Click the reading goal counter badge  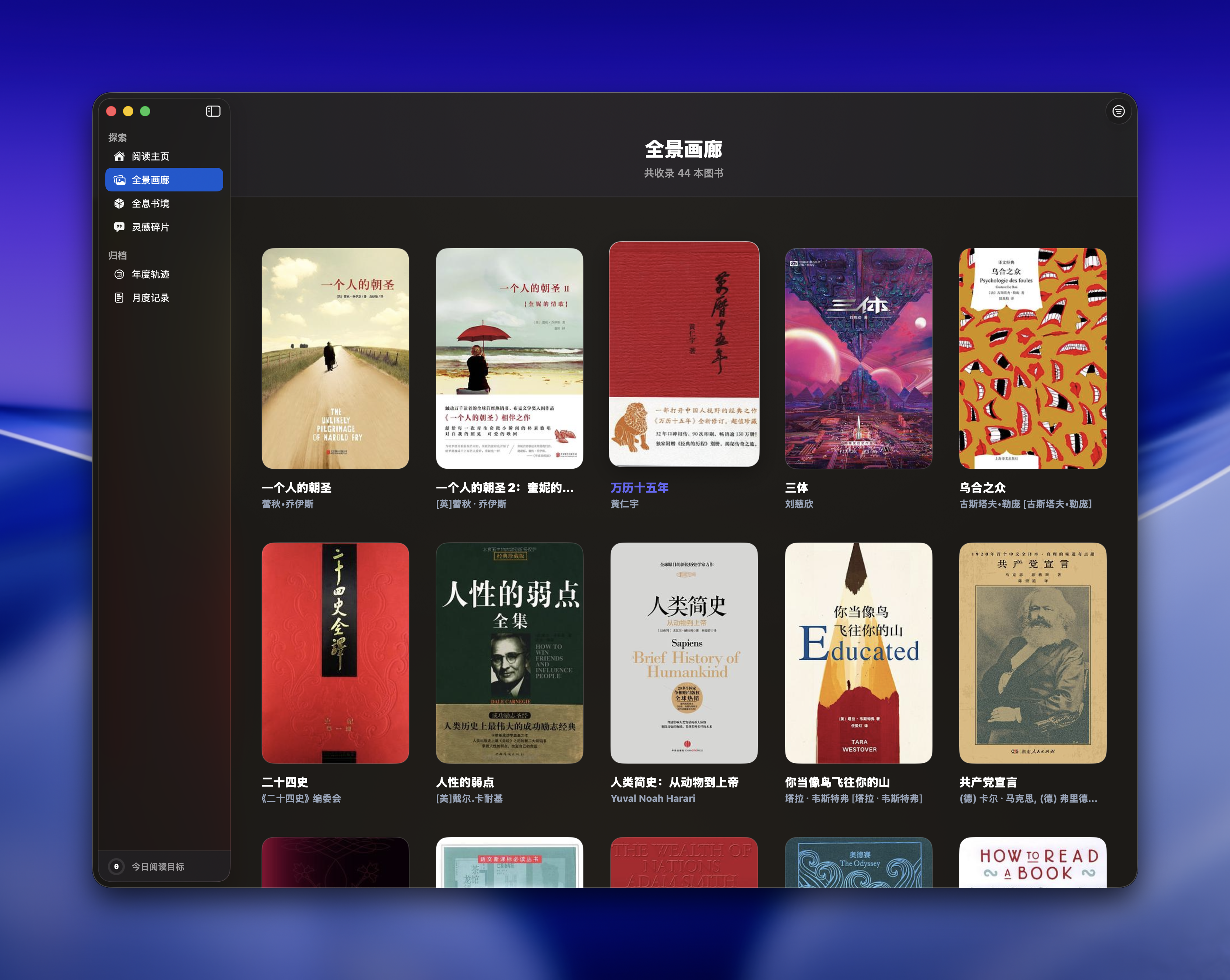[116, 867]
